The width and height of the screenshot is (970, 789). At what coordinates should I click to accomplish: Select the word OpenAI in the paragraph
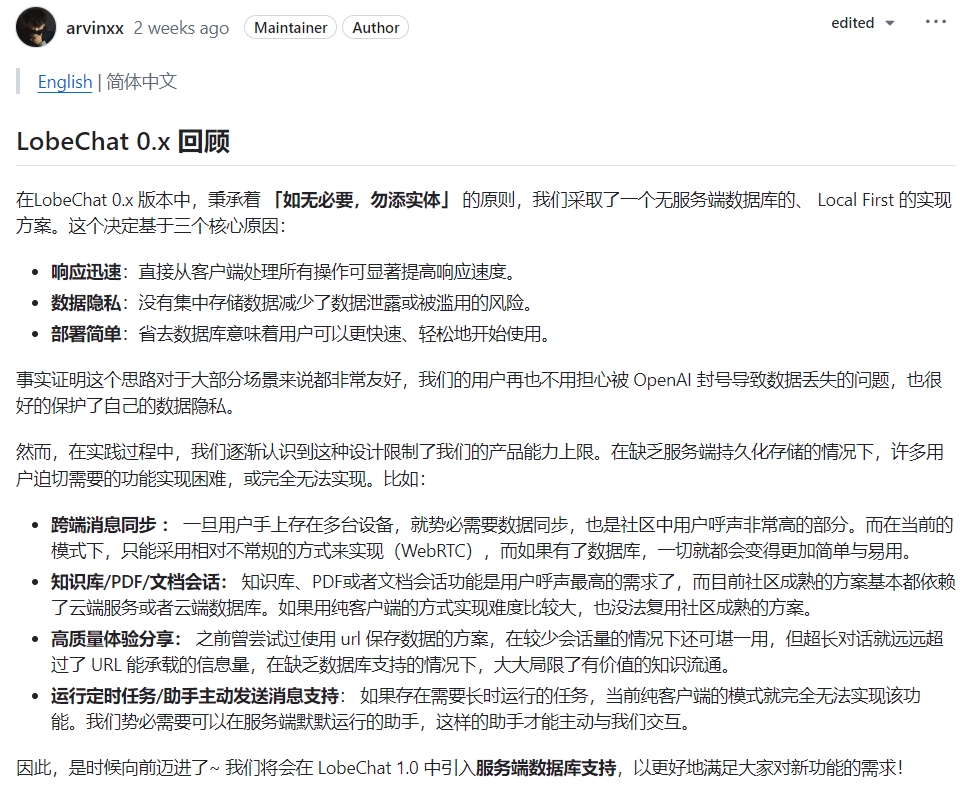[662, 379]
